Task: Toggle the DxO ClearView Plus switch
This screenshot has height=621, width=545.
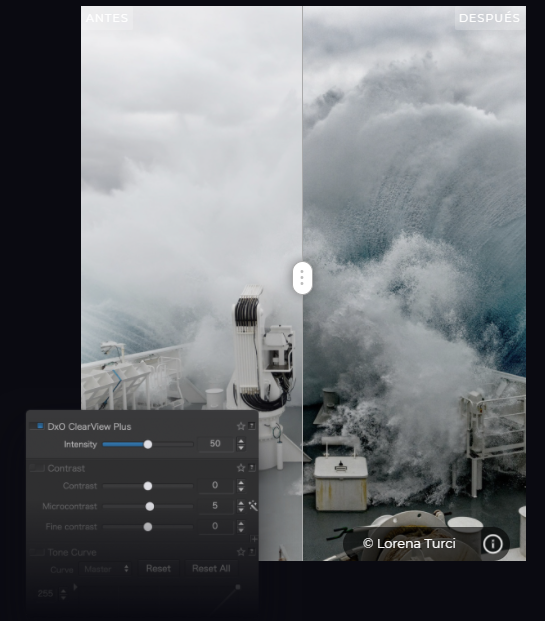Action: tap(36, 426)
